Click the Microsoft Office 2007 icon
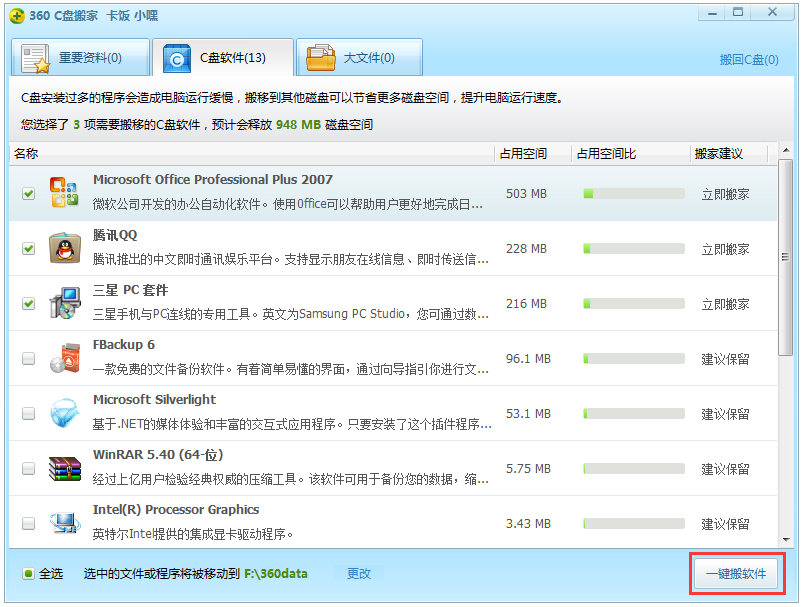The image size is (804, 607). [64, 192]
